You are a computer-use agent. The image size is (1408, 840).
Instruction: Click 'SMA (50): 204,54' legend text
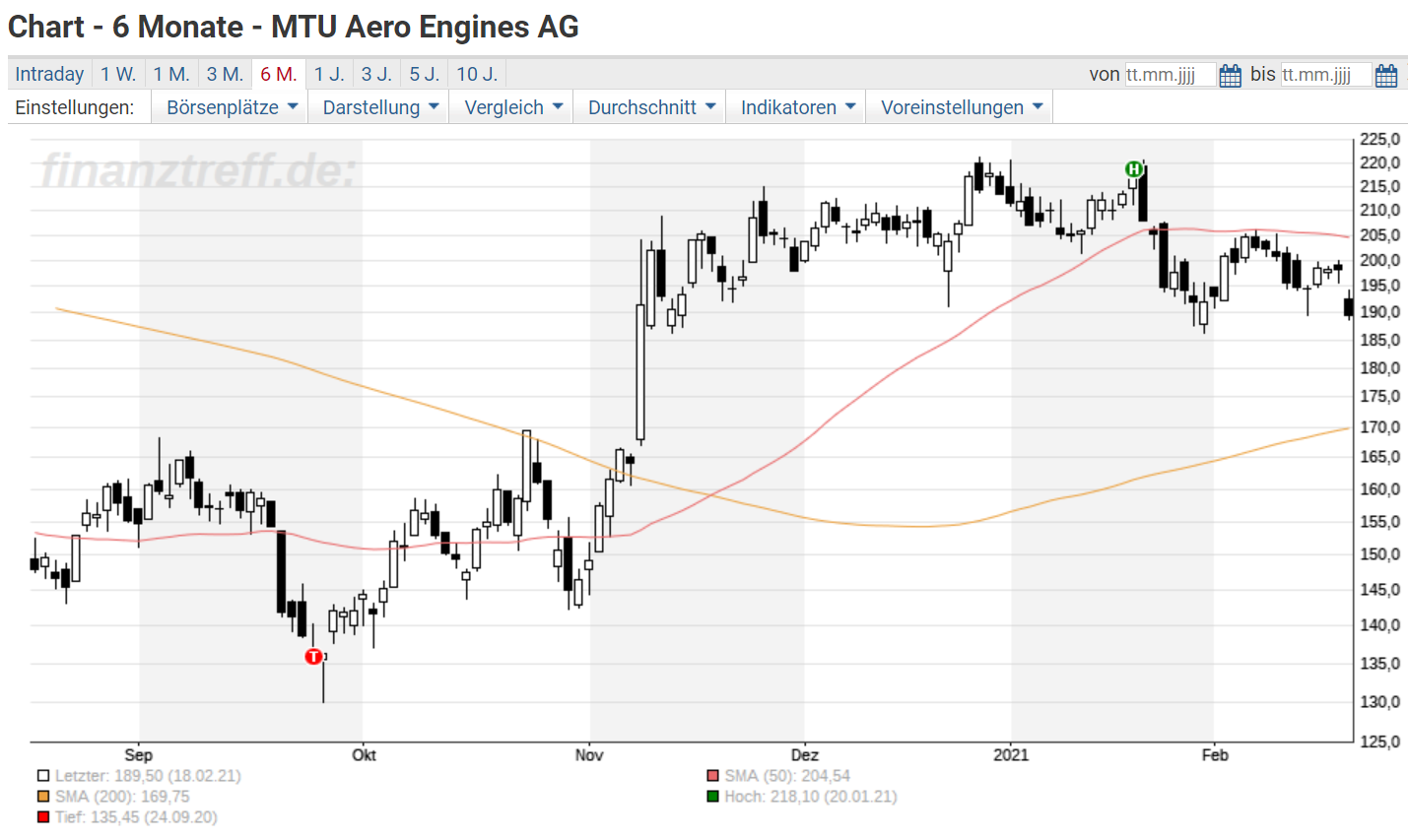click(787, 776)
